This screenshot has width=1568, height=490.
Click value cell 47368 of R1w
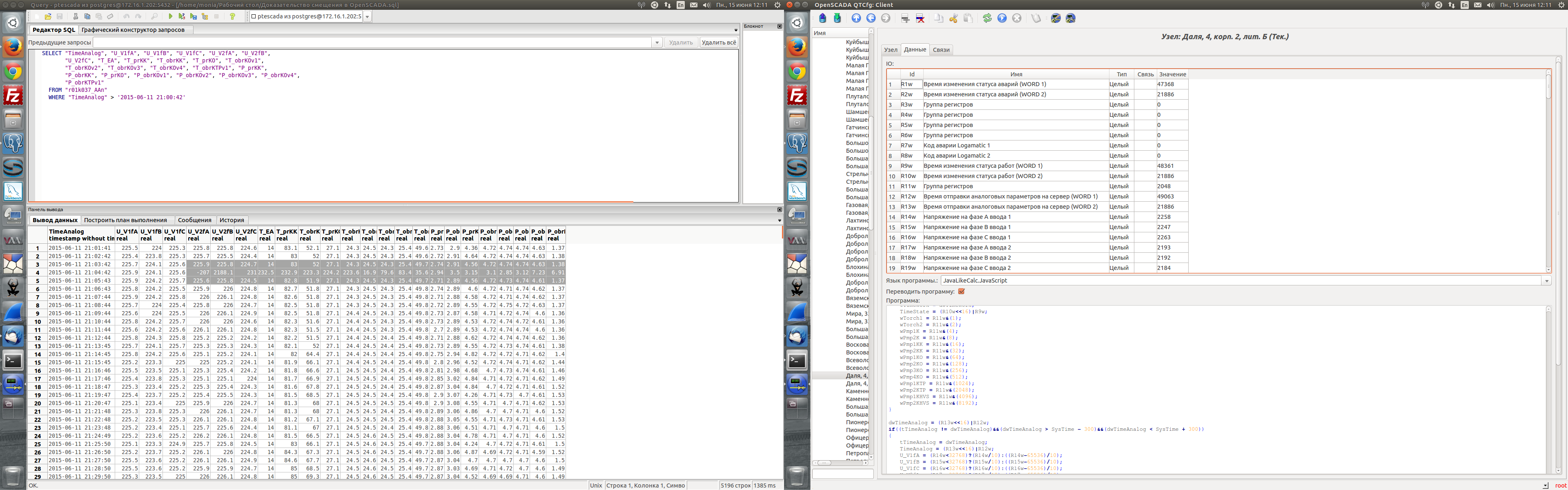1172,84
